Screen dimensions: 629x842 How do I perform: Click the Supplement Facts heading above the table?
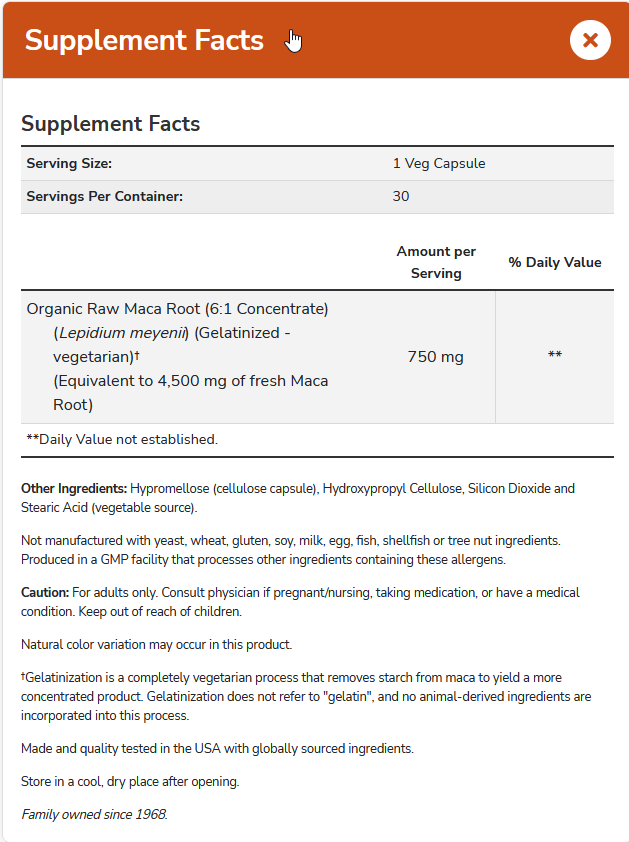point(111,124)
